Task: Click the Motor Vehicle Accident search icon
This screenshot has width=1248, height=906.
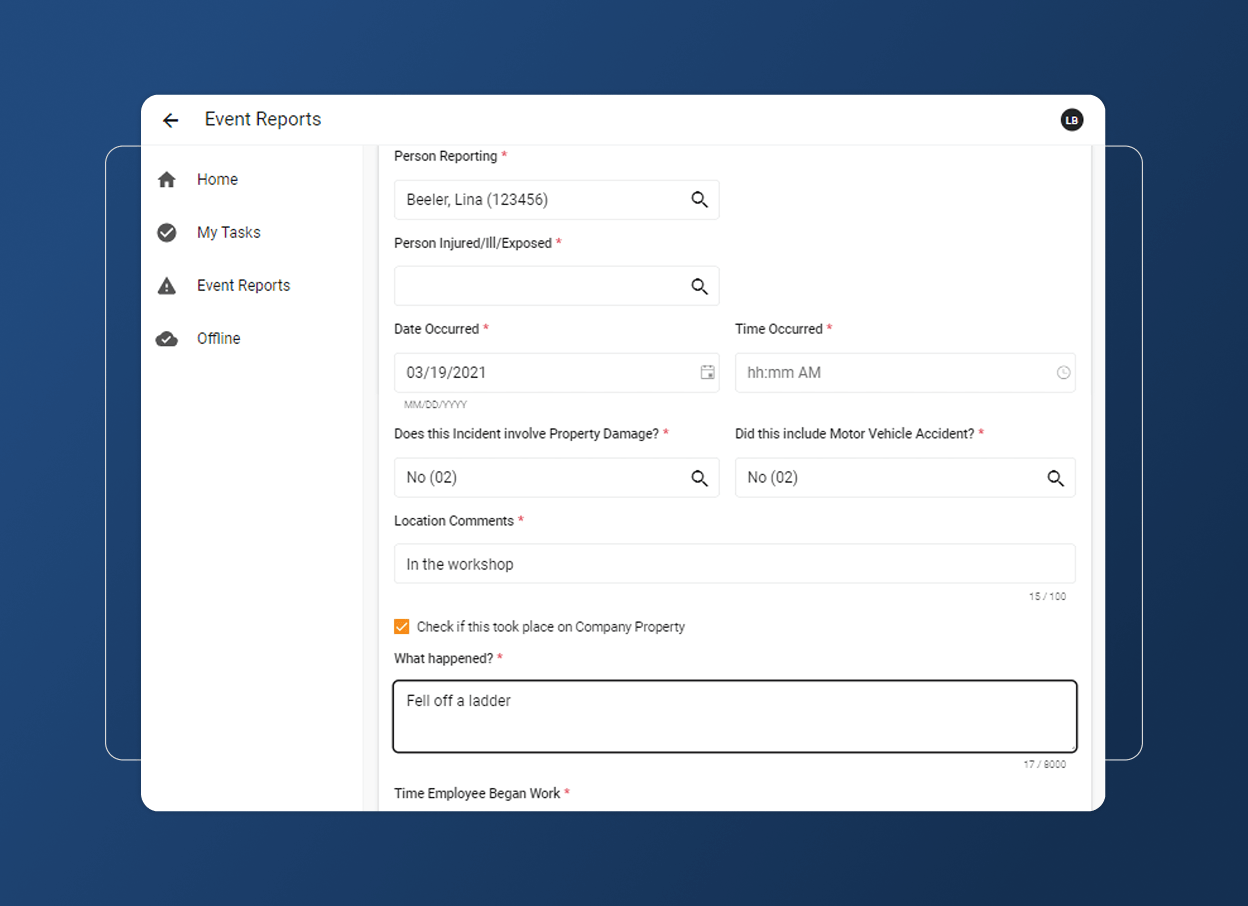Action: pyautogui.click(x=1056, y=477)
